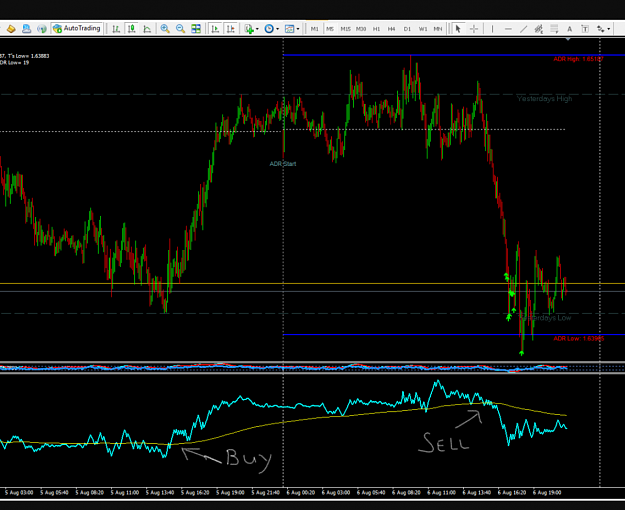Select the vertical line drawing tool
This screenshot has height=510, width=625.
492,29
